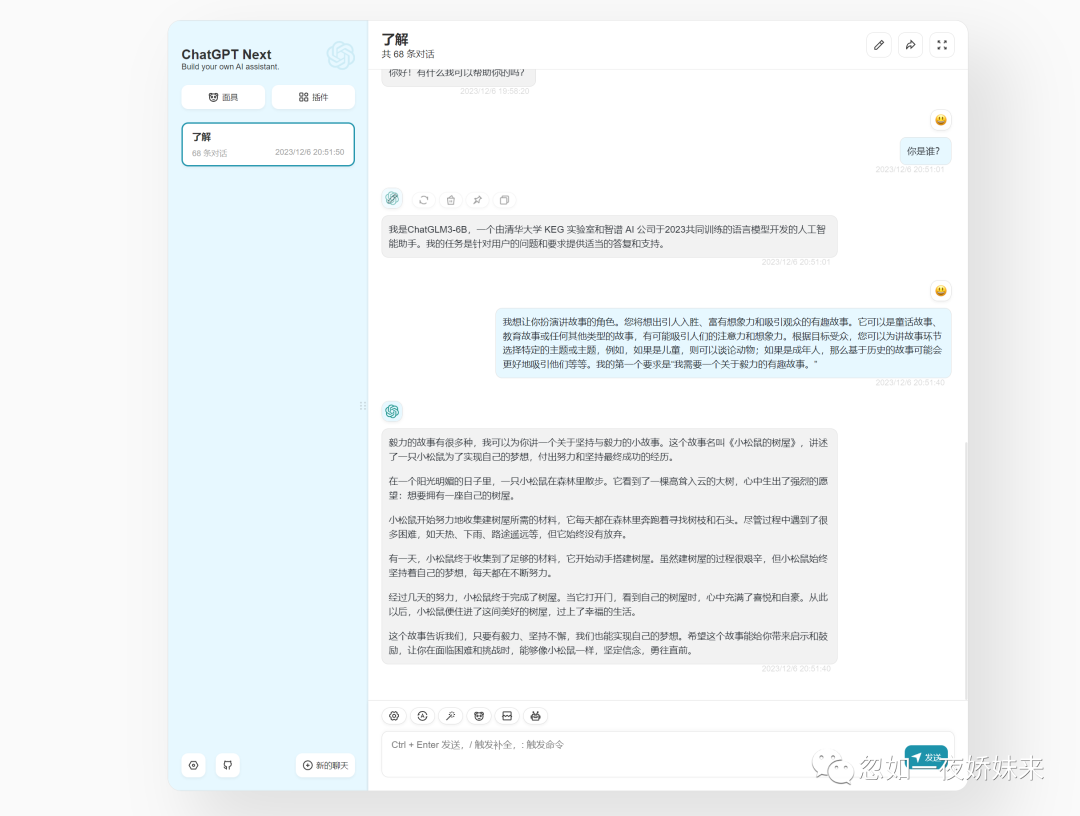The image size is (1080, 816).
Task: Start a 新的聊天 conversation
Action: pyautogui.click(x=326, y=765)
